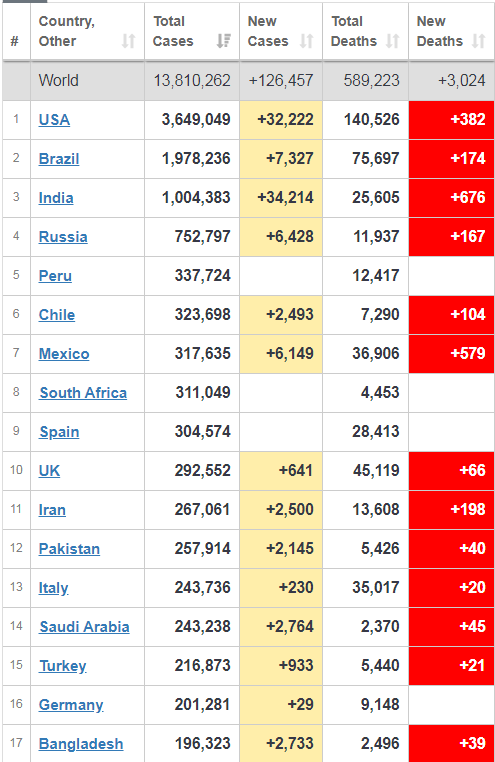Click the UK link
The image size is (495, 762).
pos(49,470)
